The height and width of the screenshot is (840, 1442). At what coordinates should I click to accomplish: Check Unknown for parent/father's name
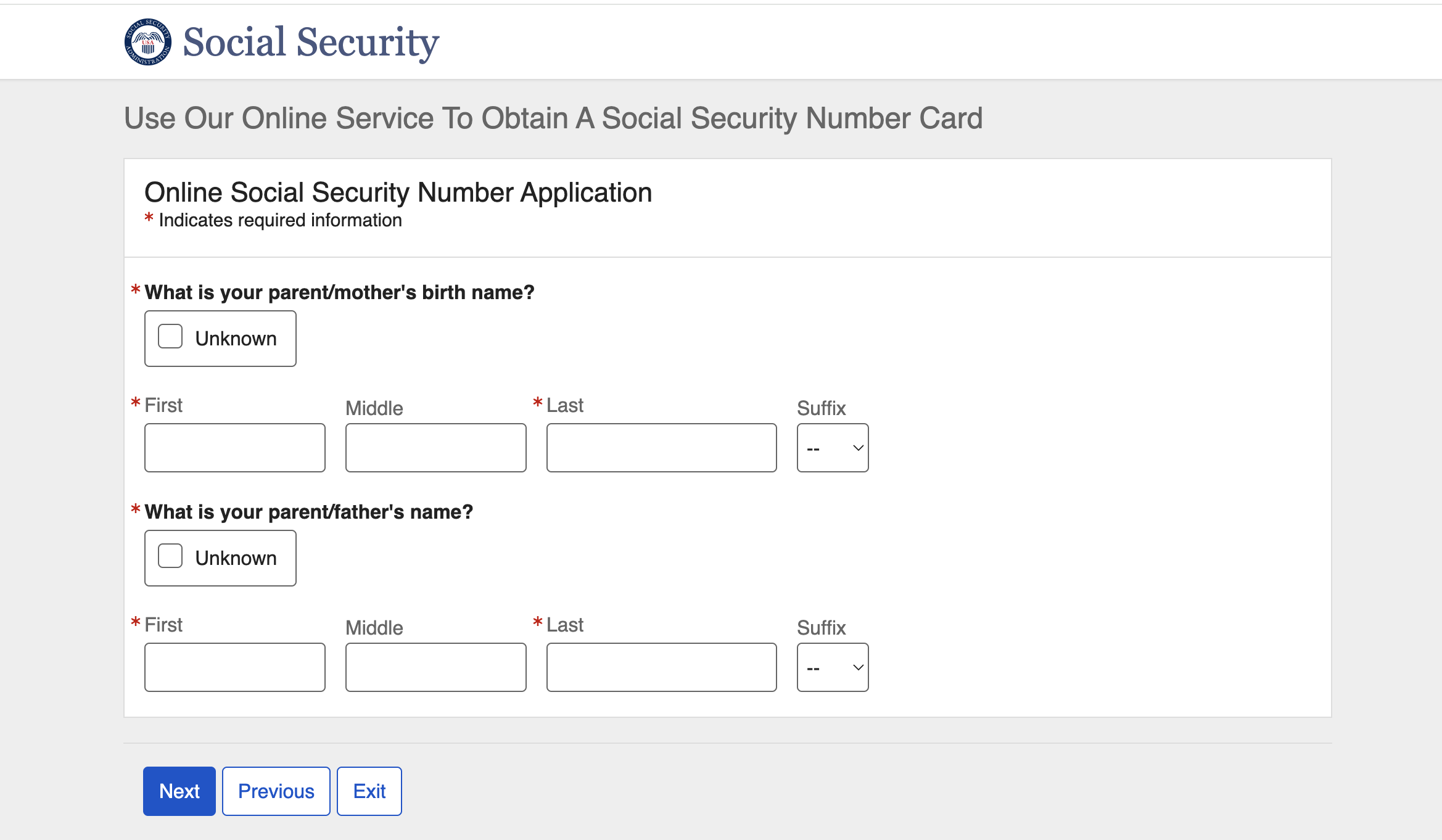tap(170, 556)
